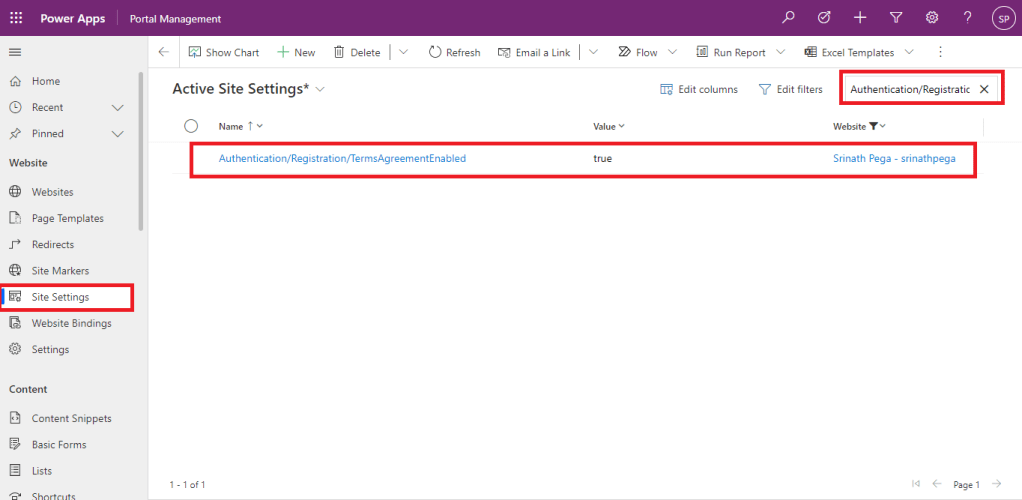This screenshot has width=1022, height=500.
Task: Collapse the sidebar with hamburger icon
Action: pyautogui.click(x=15, y=52)
